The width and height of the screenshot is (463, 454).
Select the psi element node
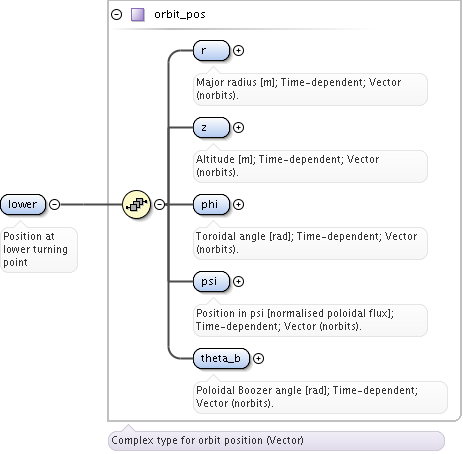click(x=211, y=281)
